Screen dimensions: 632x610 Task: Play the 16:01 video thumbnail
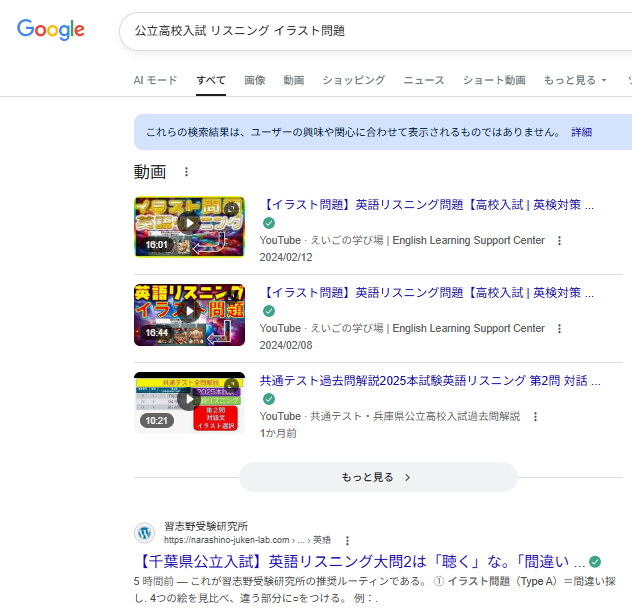[189, 227]
